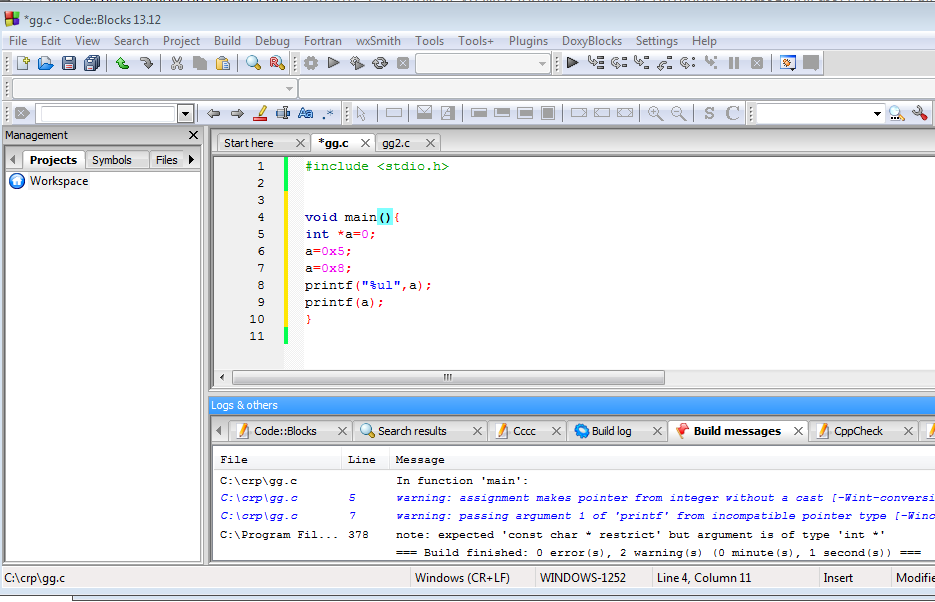Open the symbols search combo dropdown
Screen dimensions: 935x602
[x=877, y=113]
